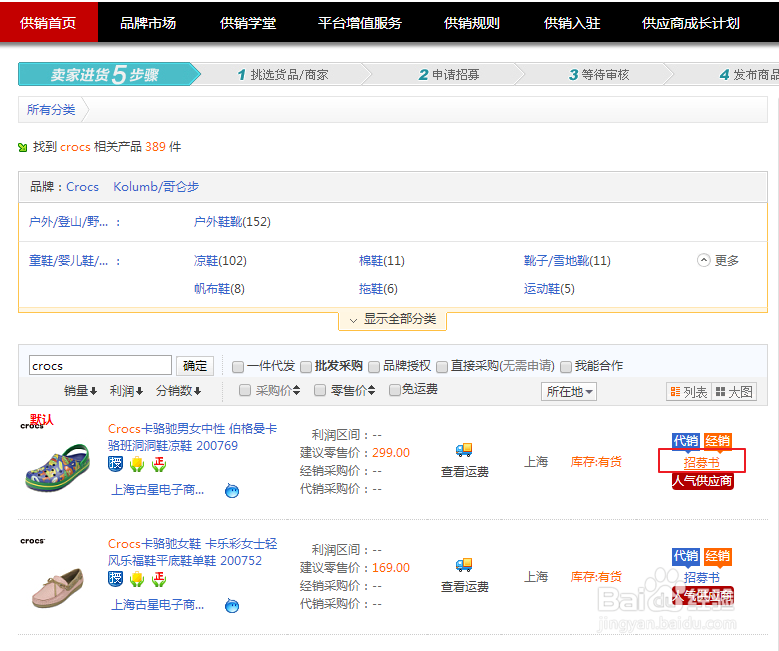Click 授 authorization badge of product 200752

click(115, 578)
